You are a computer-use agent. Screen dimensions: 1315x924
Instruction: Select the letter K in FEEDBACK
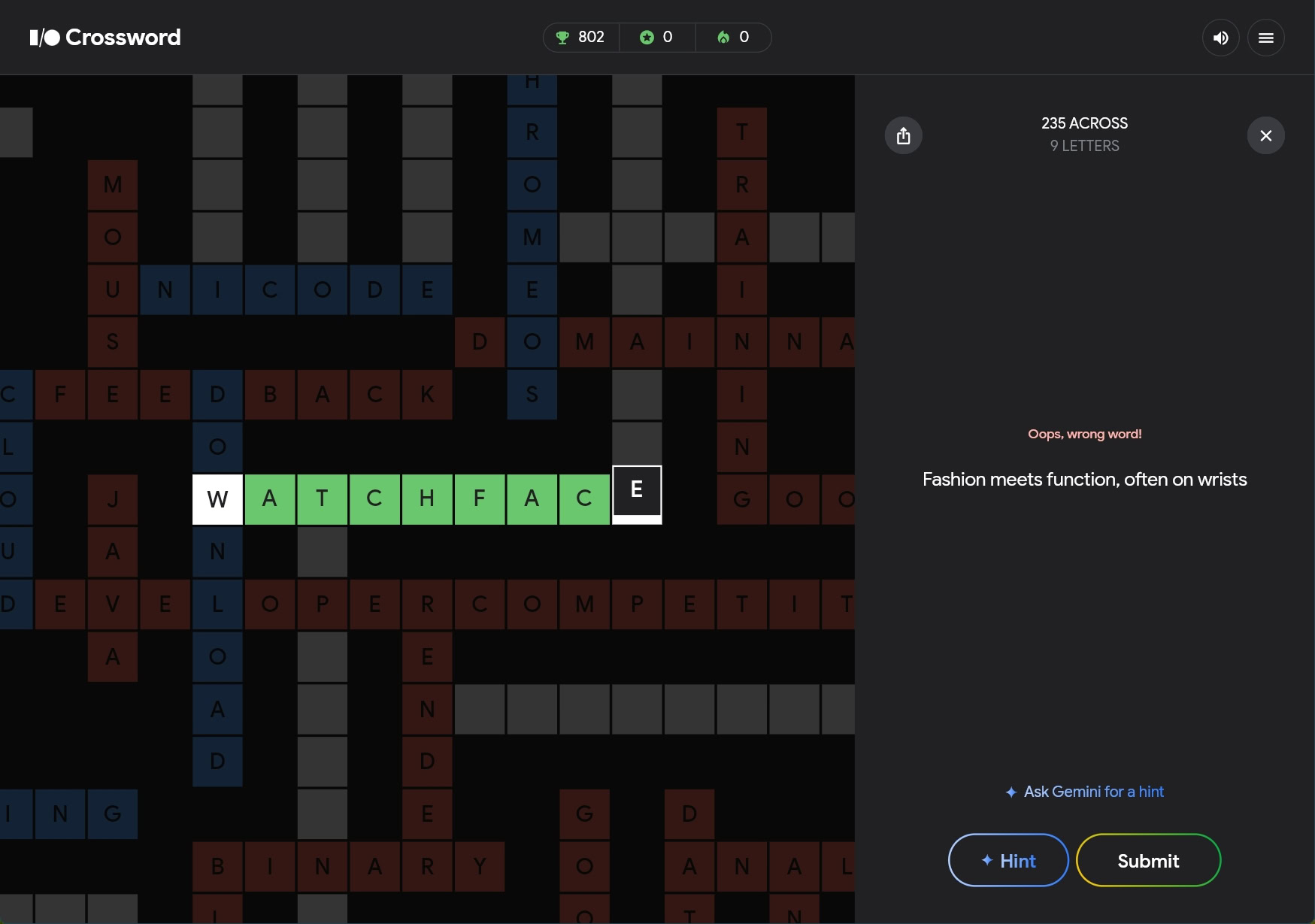[x=427, y=394]
